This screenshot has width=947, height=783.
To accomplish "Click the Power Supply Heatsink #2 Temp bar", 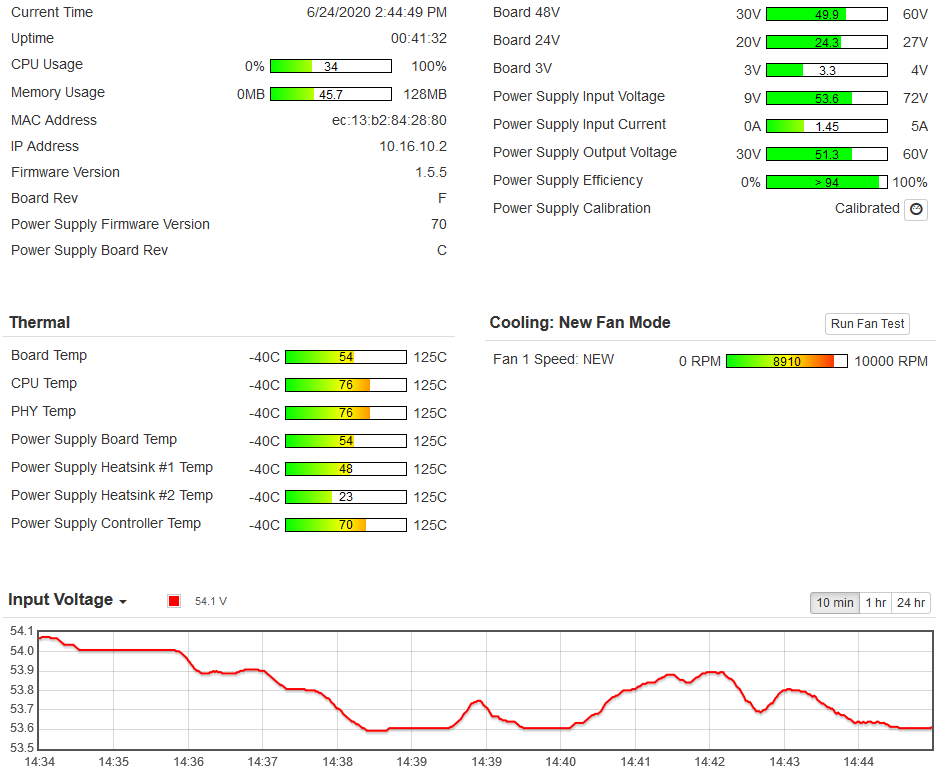I will point(345,497).
